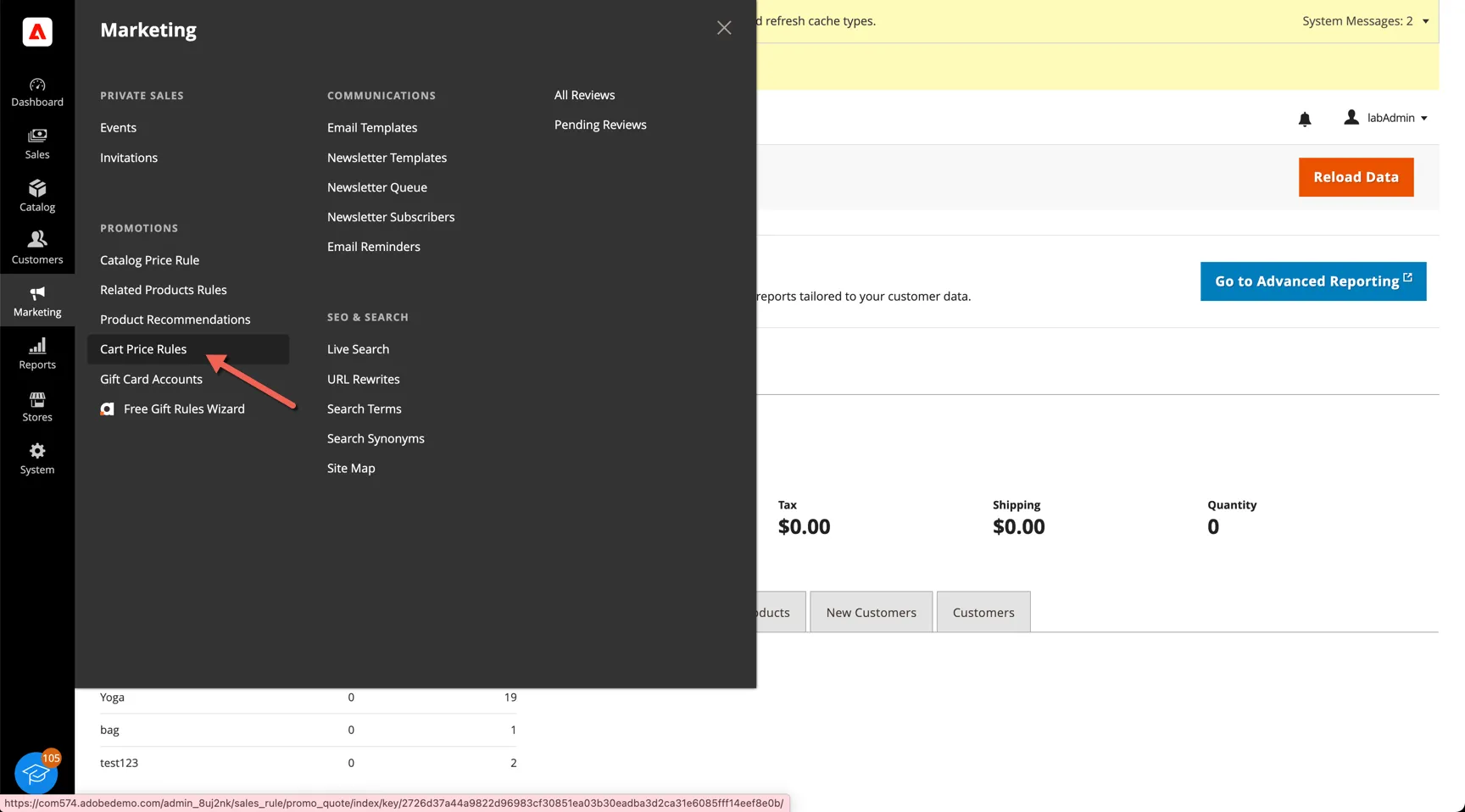Open Events under Private Sales
Screen dimensions: 1465x812
[118, 128]
